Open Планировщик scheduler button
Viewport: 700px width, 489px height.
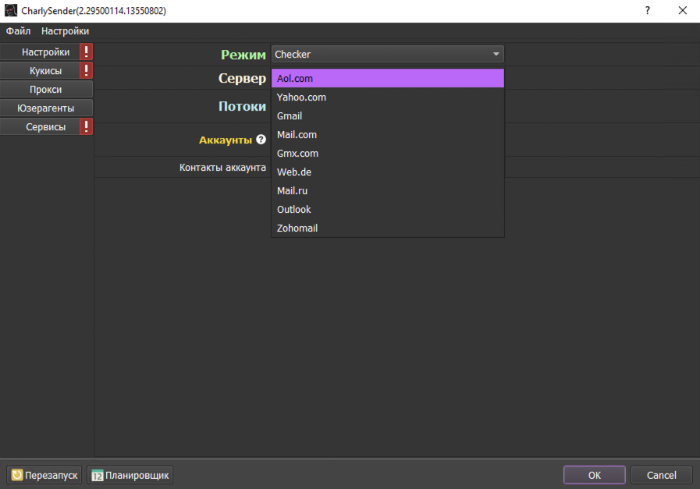click(130, 475)
